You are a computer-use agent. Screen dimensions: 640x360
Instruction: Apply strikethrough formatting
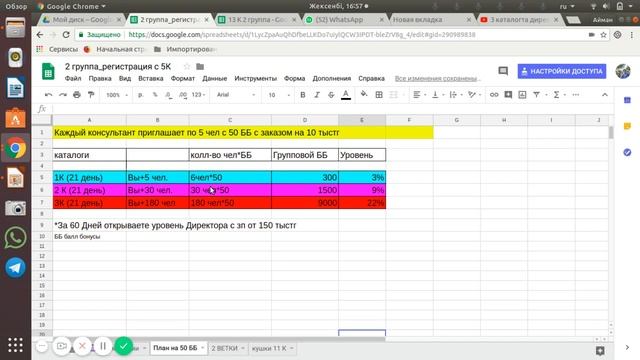tap(331, 95)
